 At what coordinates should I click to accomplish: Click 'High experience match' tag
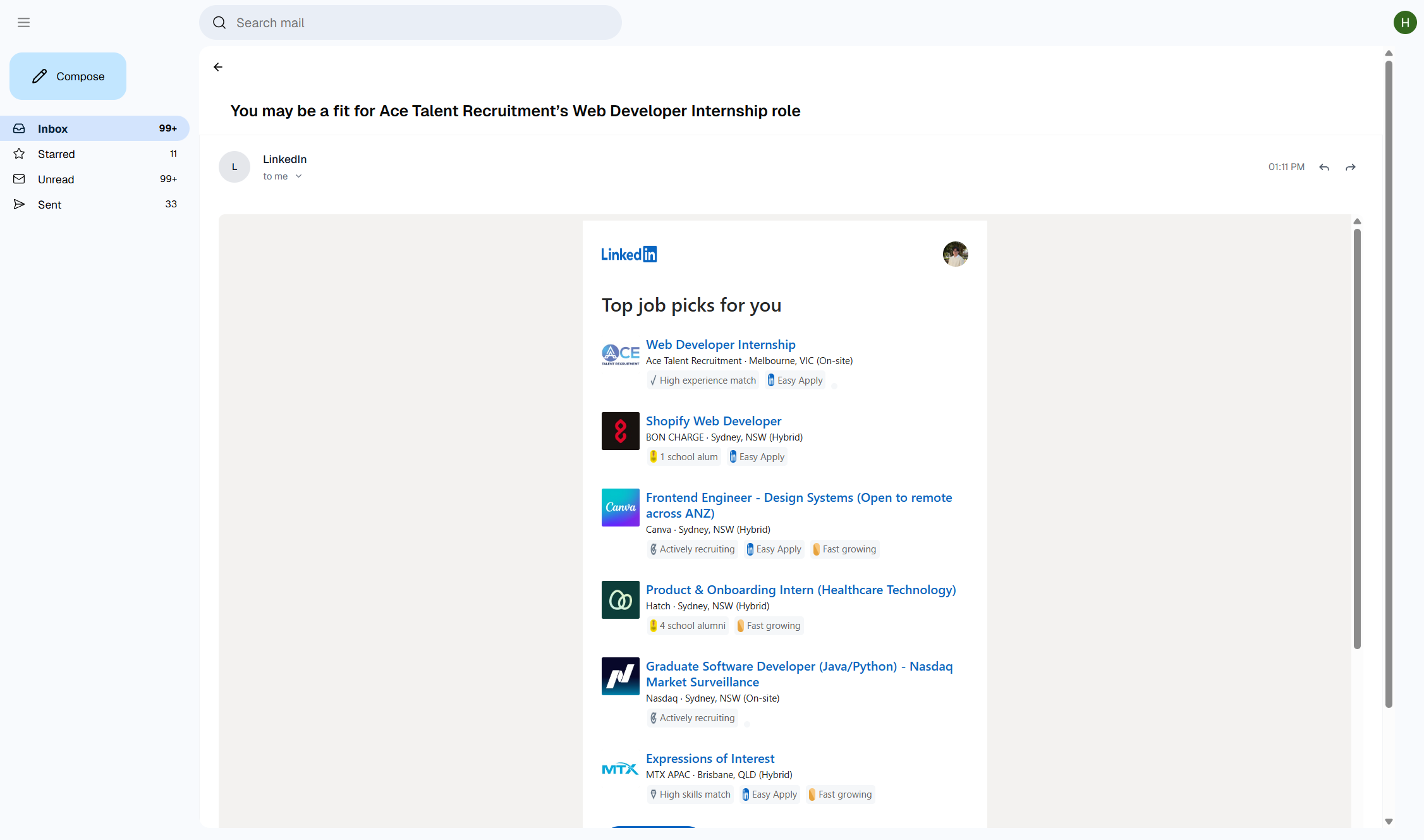pyautogui.click(x=702, y=380)
